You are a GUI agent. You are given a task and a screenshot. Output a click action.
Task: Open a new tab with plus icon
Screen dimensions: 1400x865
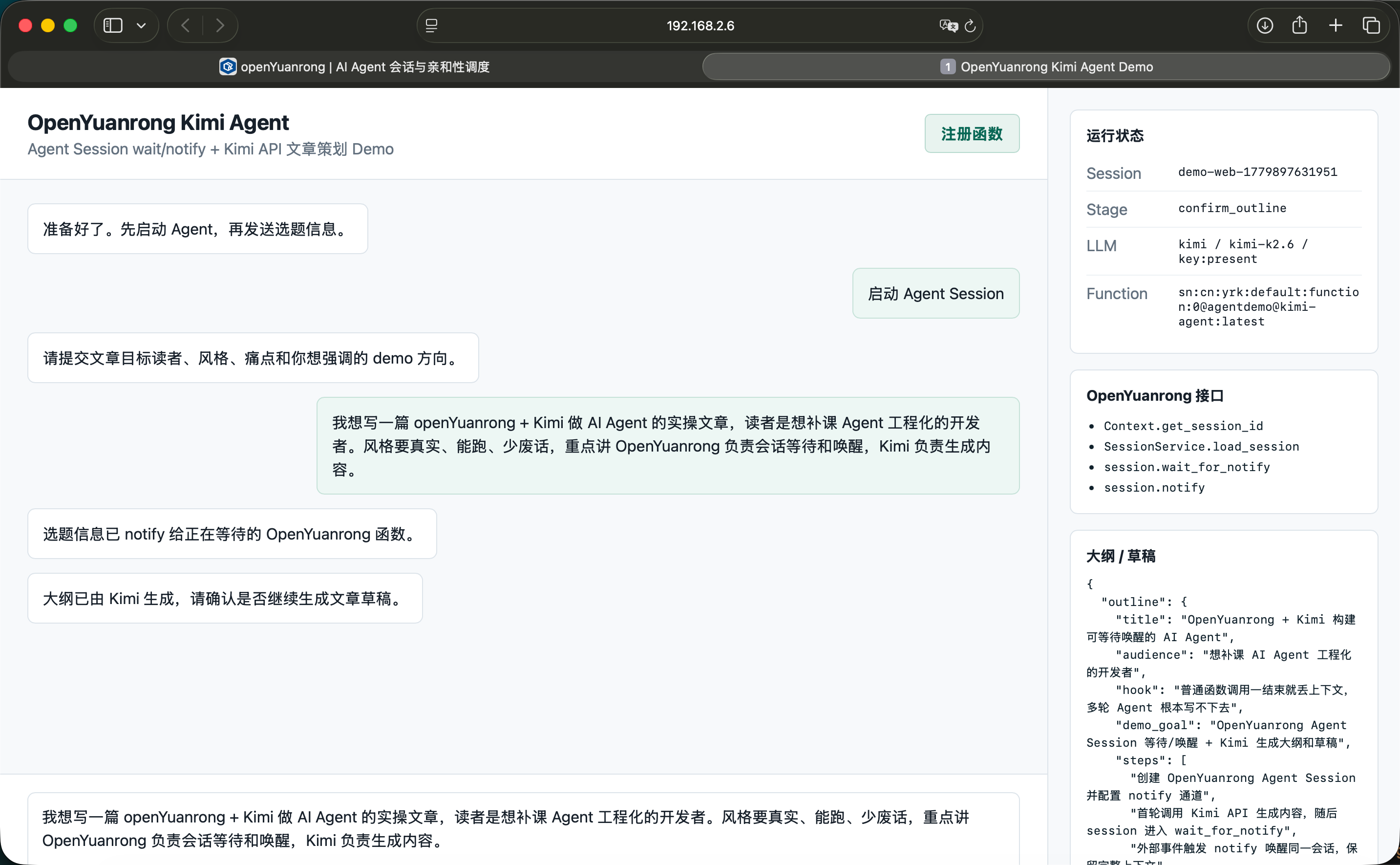1336,25
